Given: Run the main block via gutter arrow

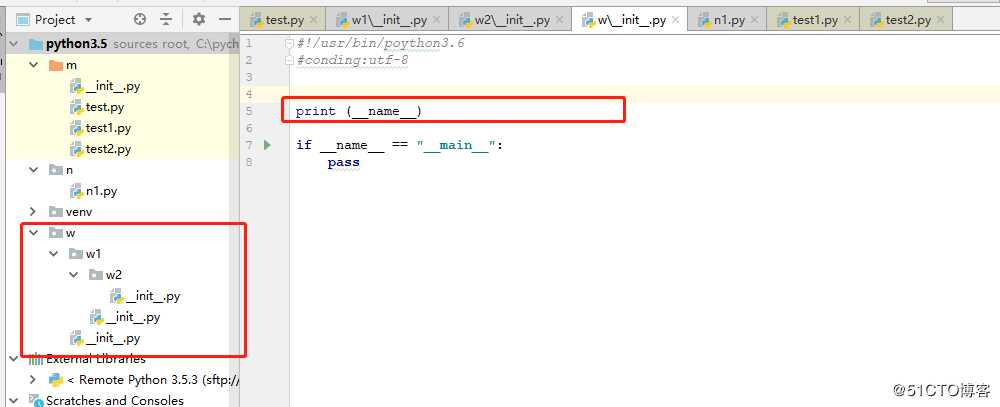Looking at the screenshot, I should tap(267, 145).
